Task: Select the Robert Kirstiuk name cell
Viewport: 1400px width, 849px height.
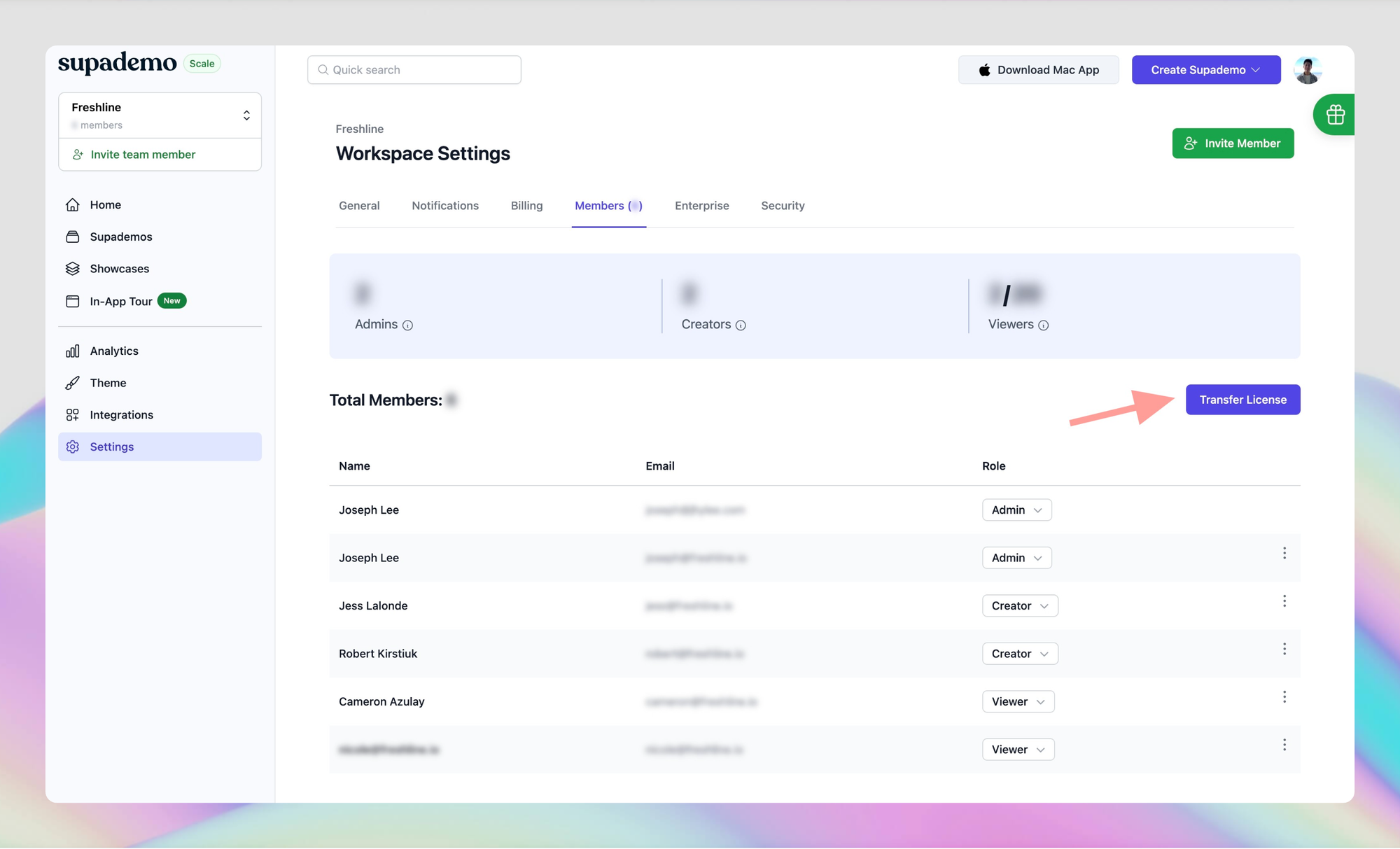Action: [x=378, y=654]
